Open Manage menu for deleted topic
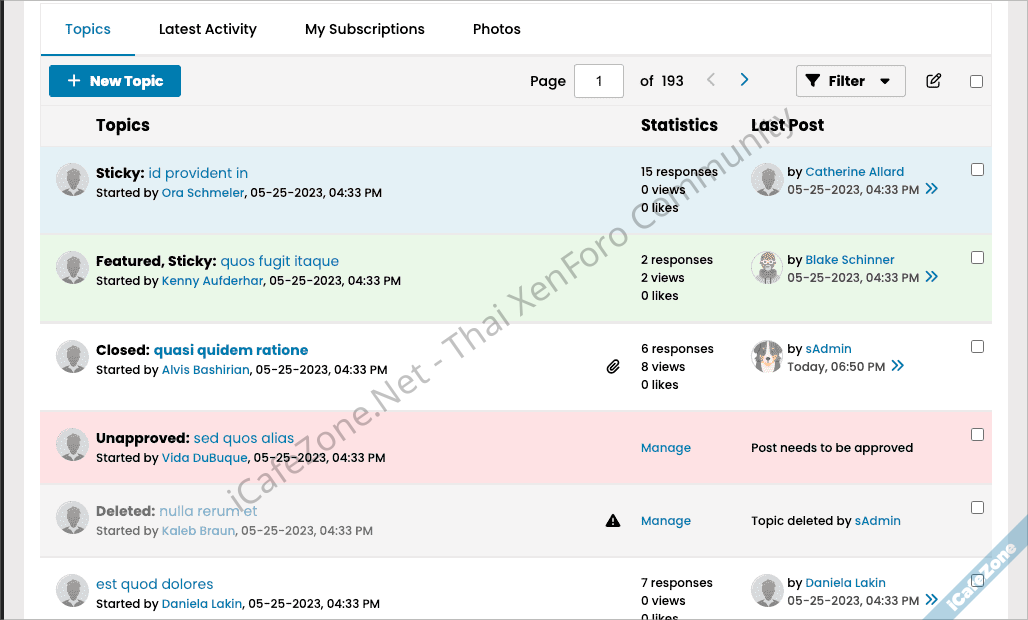This screenshot has height=620, width=1028. click(x=666, y=521)
